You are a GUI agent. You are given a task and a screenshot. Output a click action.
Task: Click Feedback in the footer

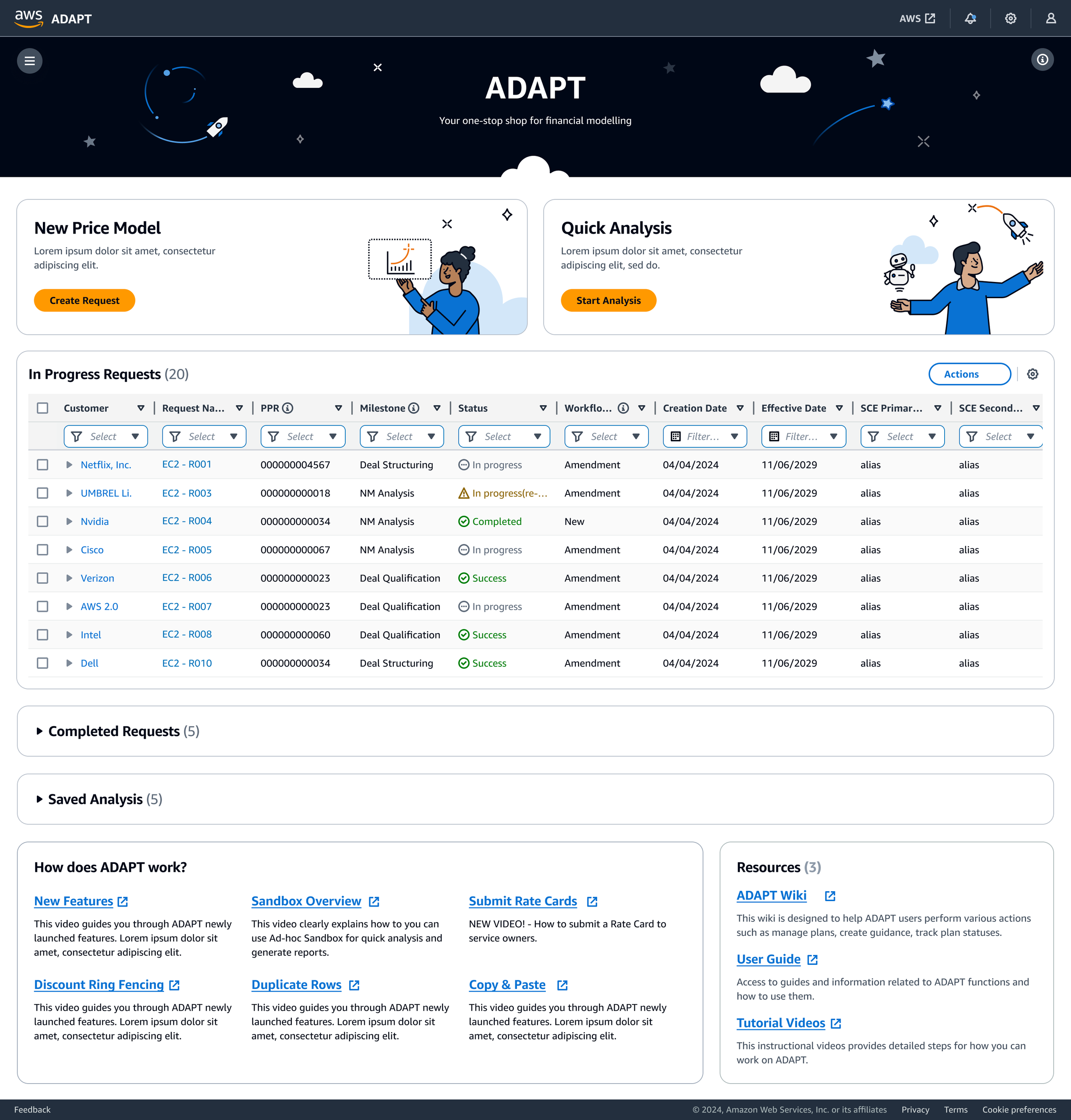[32, 1110]
